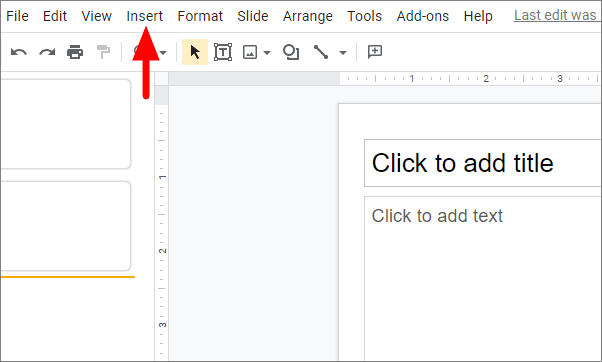Click the Paint format roller icon

(x=103, y=52)
